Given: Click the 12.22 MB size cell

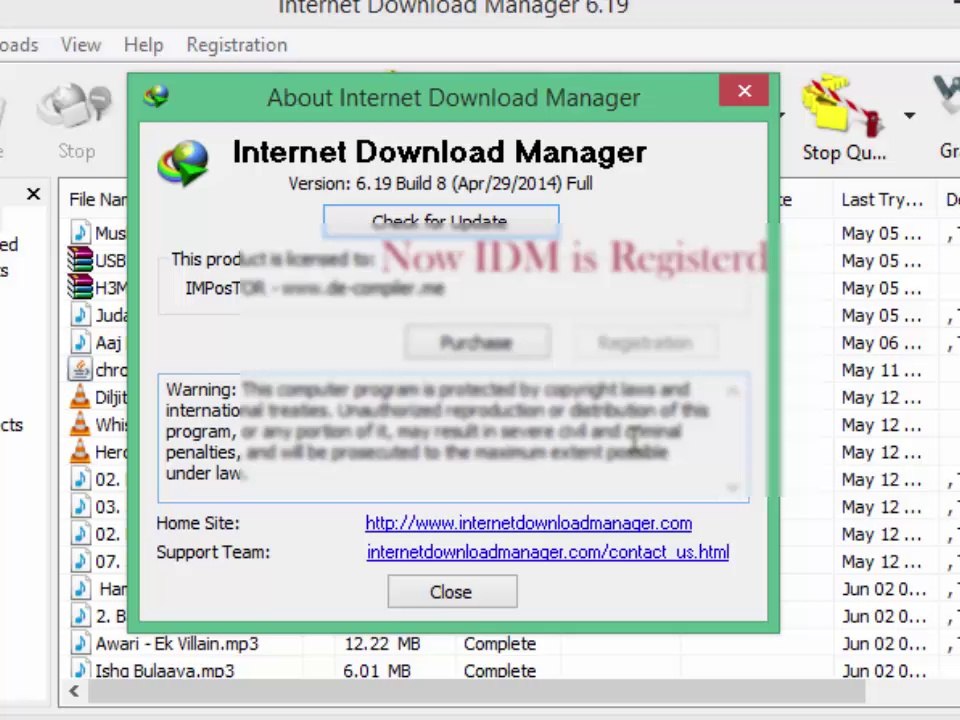Looking at the screenshot, I should 383,643.
